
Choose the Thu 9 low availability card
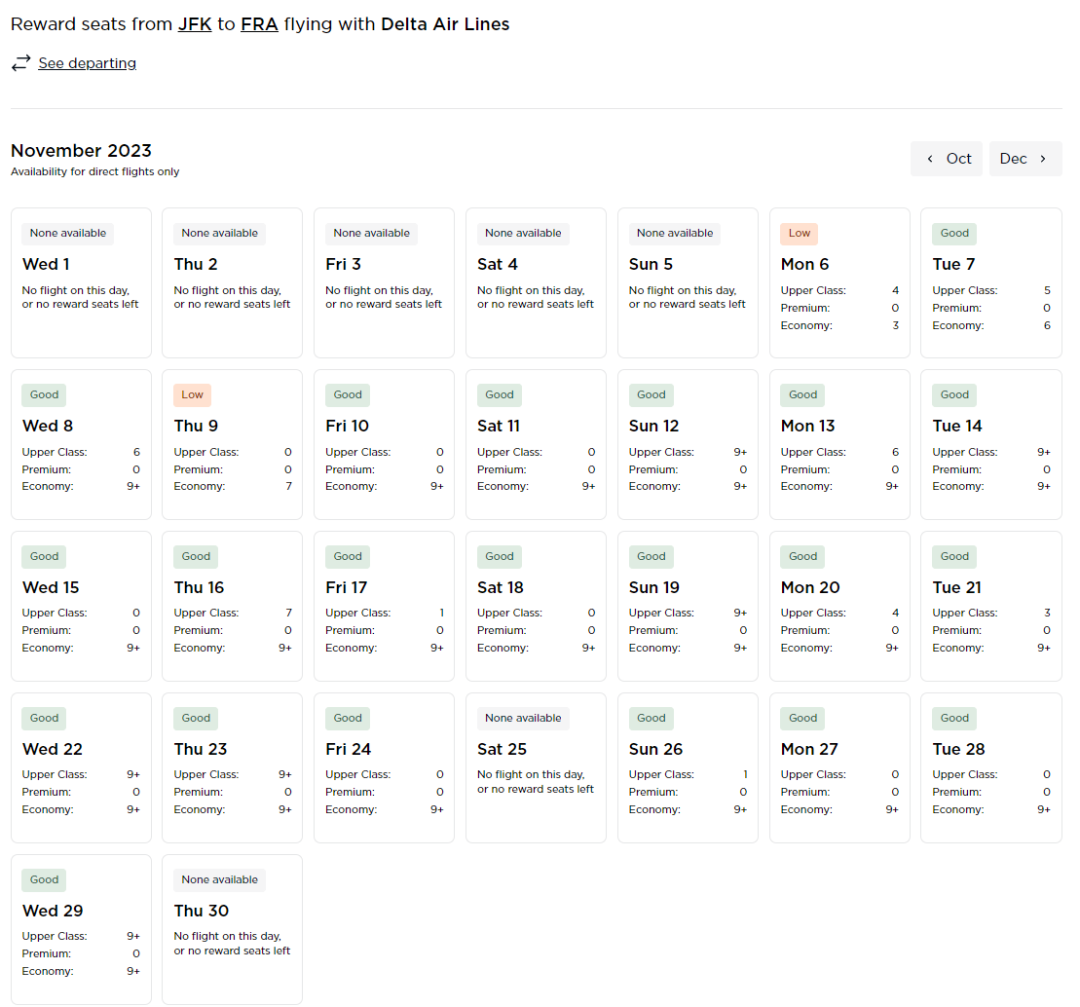[232, 444]
